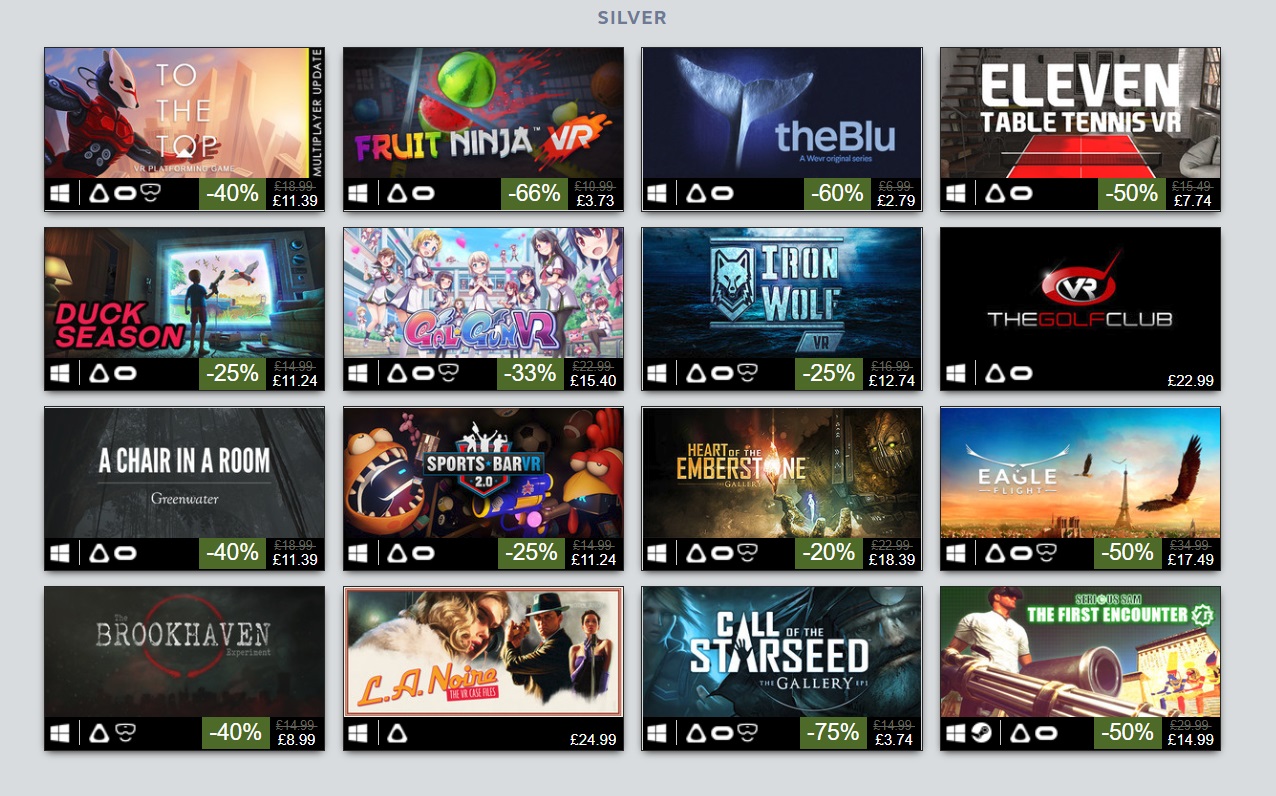Click the HTC Vive icon under L.A. Noire

[398, 734]
